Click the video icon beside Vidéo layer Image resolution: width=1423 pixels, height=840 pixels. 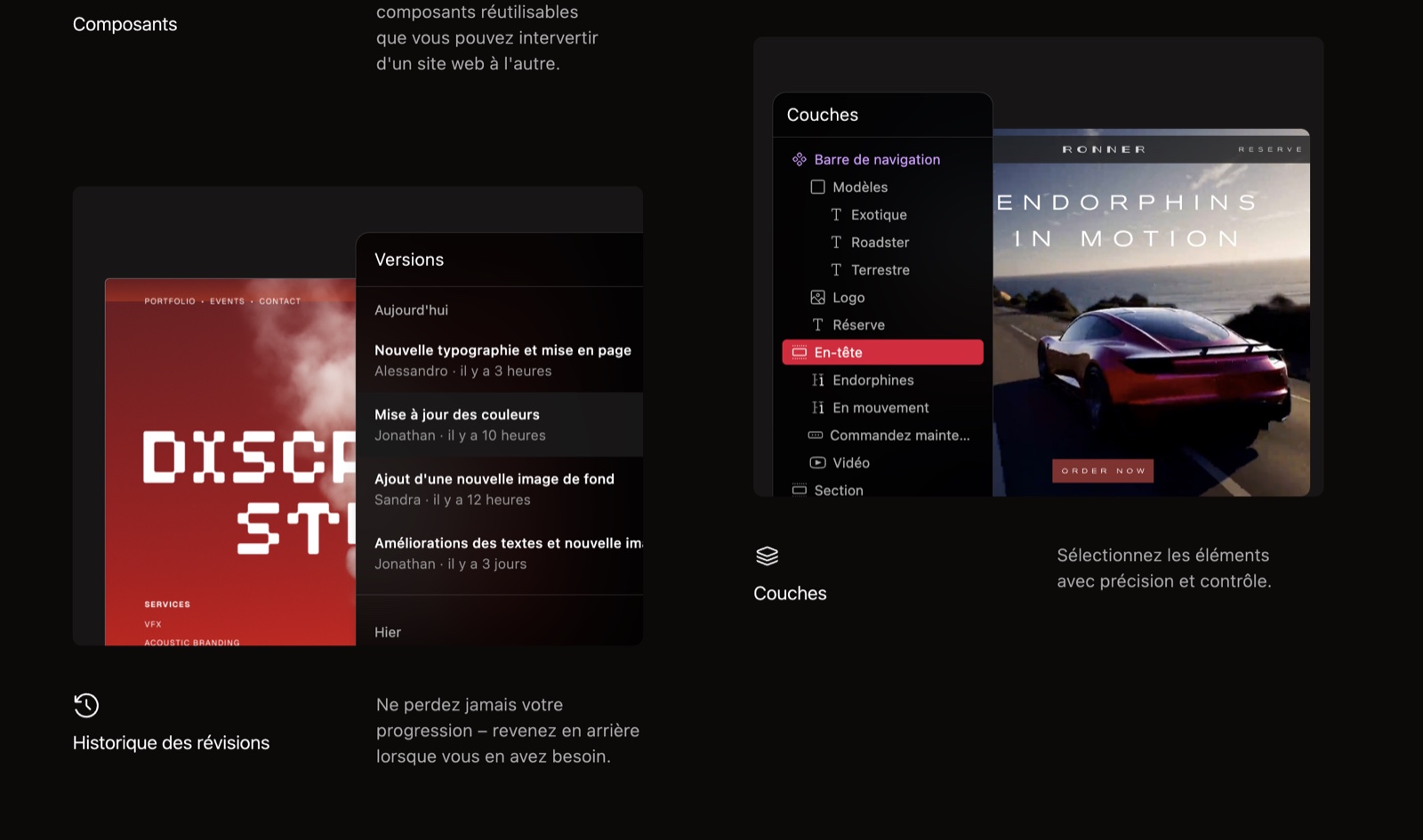coord(817,462)
